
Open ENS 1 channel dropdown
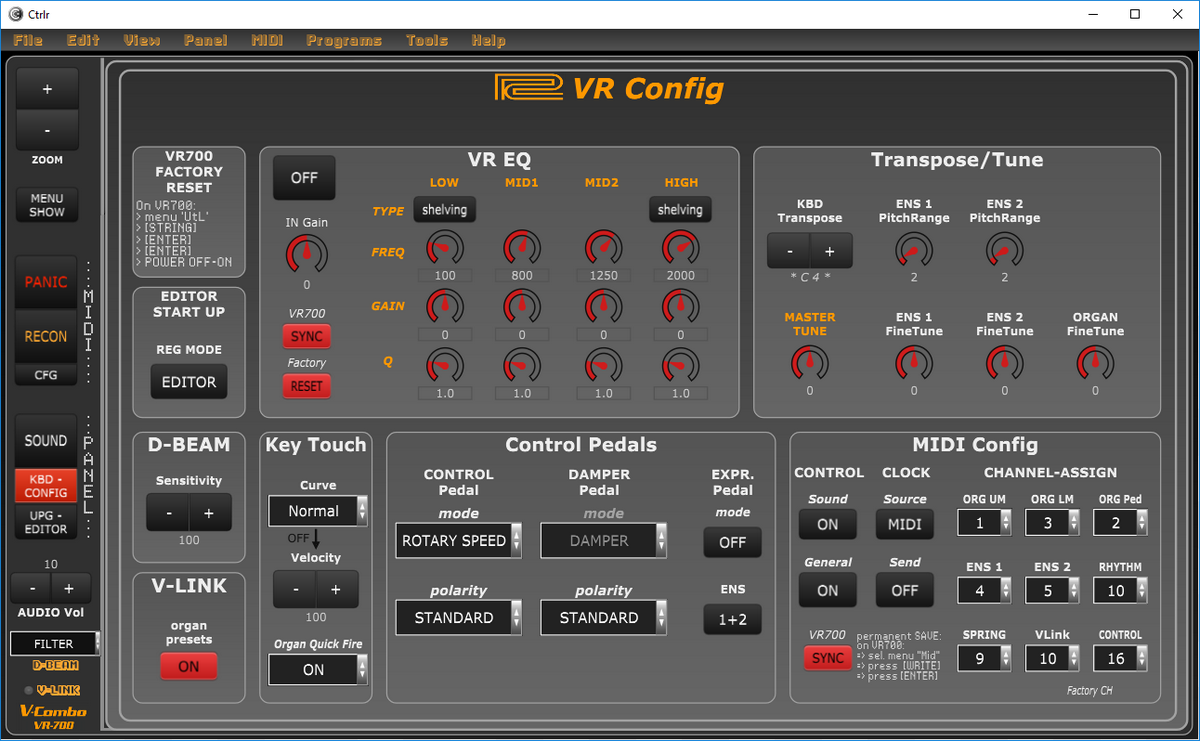click(x=983, y=591)
